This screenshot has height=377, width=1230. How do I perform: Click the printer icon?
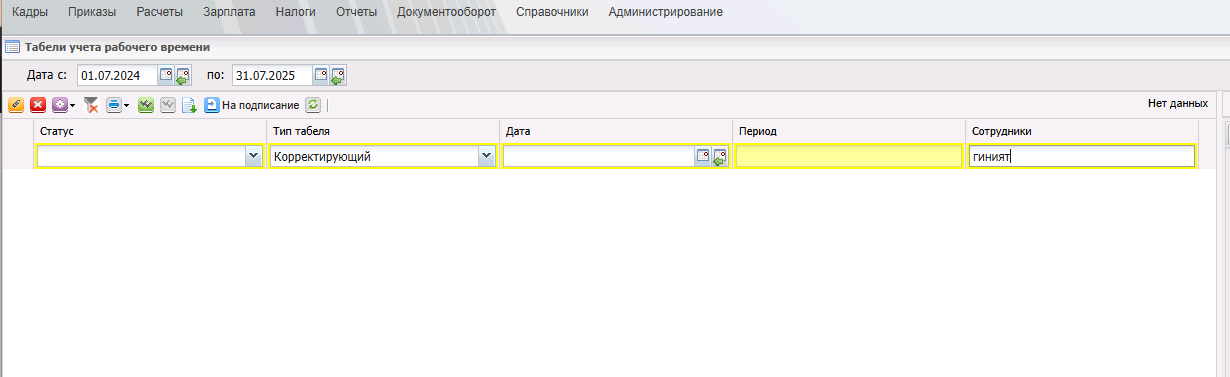pos(113,104)
